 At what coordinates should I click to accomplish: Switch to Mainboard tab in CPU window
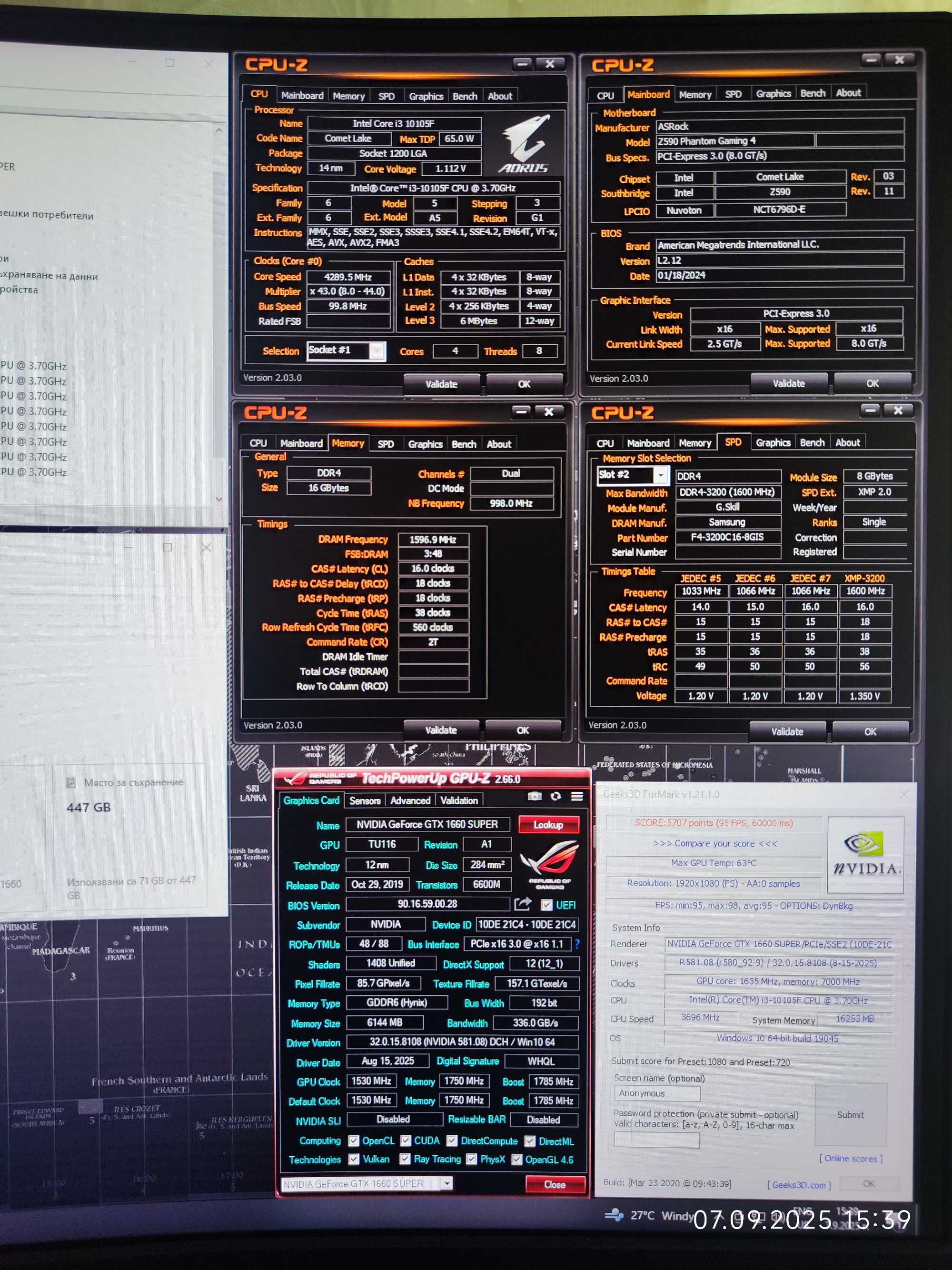(302, 95)
